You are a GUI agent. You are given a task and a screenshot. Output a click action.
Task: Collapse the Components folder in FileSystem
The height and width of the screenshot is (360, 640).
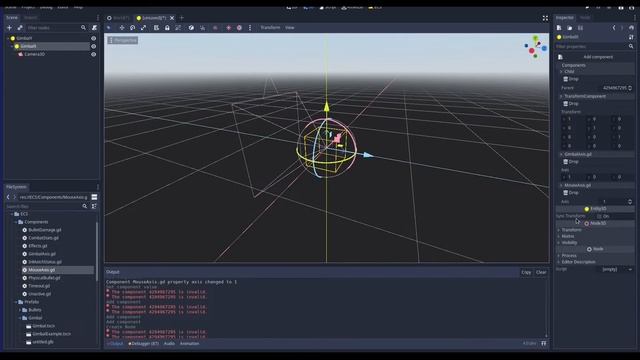16,222
